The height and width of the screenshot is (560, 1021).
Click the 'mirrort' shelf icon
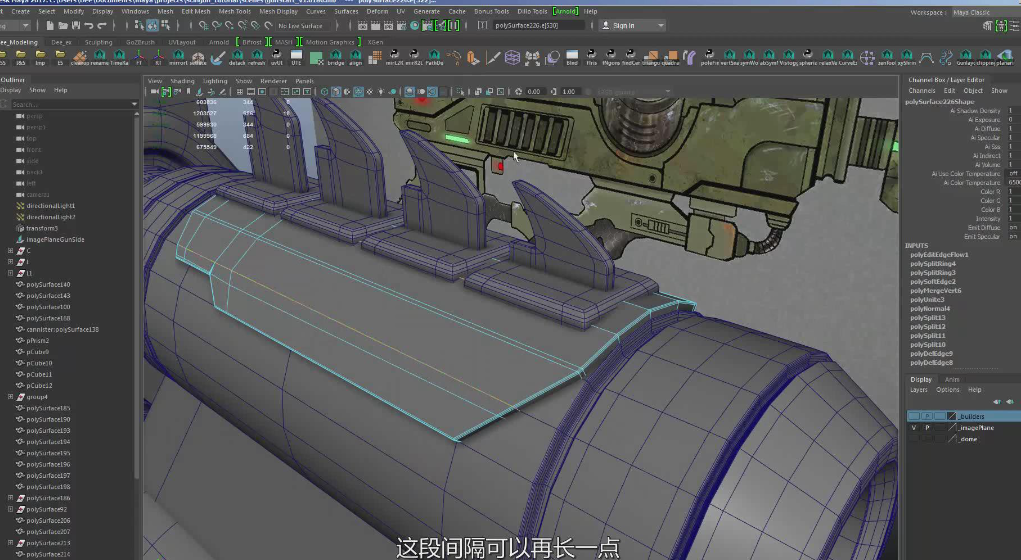[x=178, y=57]
